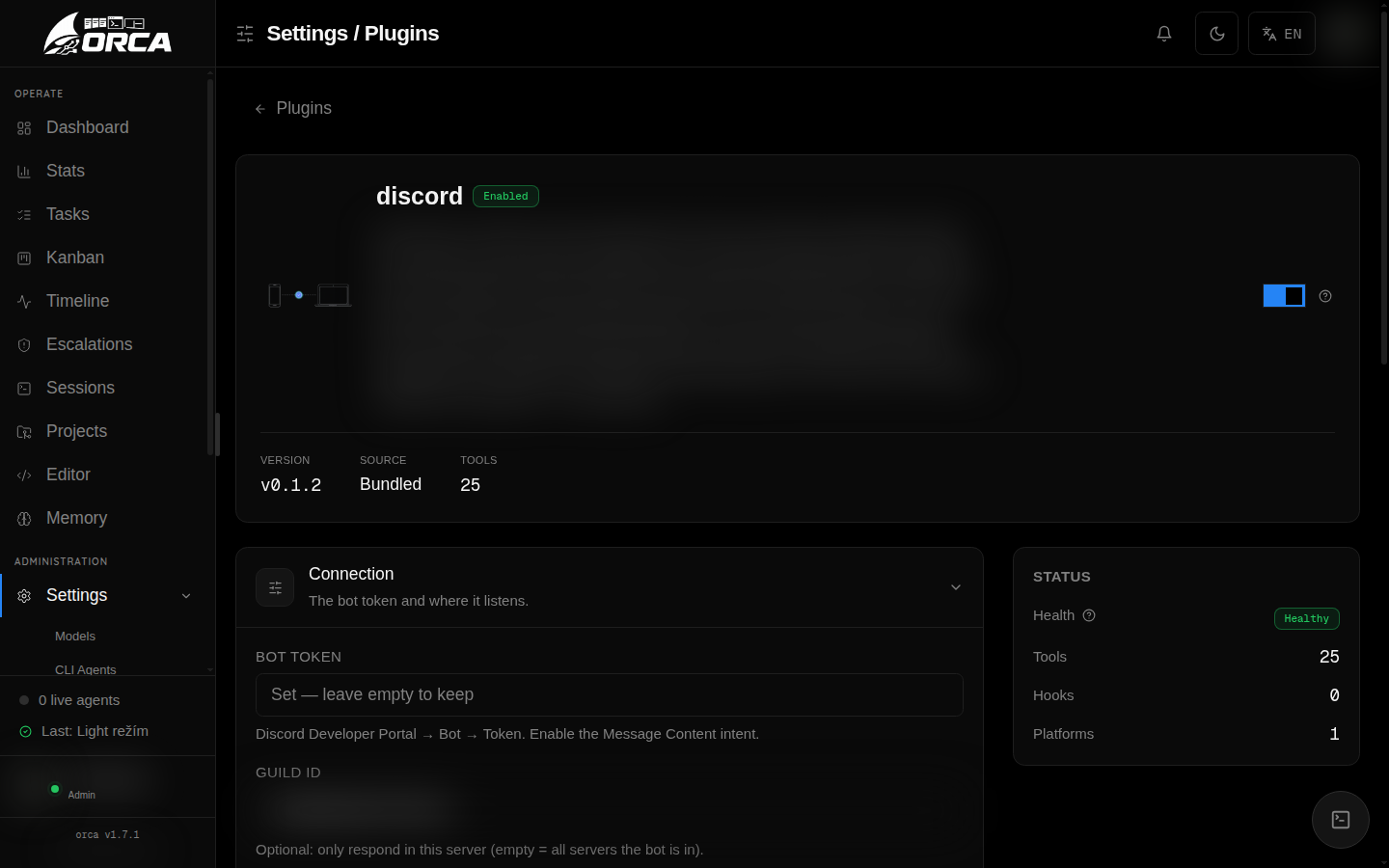Click the Projects folder icon
This screenshot has height=868, width=1389.
click(x=24, y=432)
